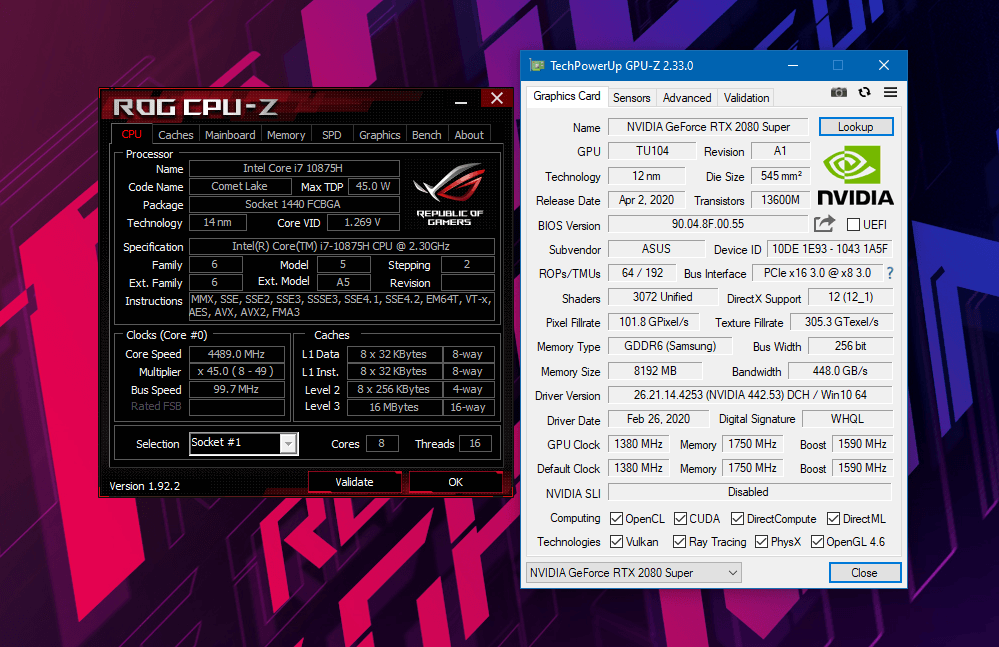Open the Caches tab in CPU-Z
999x647 pixels.
(x=175, y=134)
